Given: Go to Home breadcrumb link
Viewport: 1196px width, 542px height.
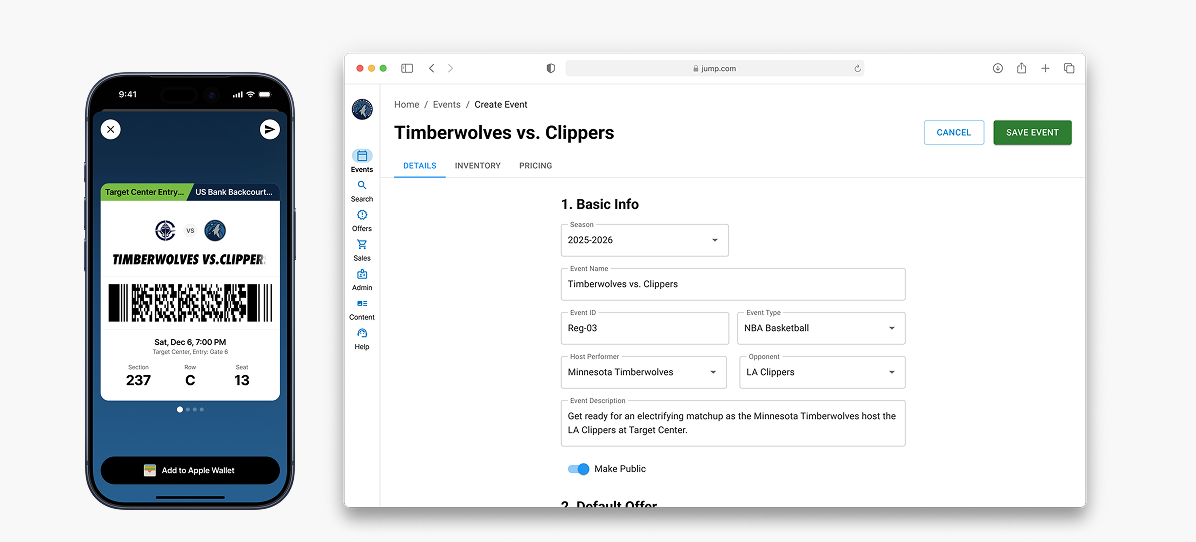Looking at the screenshot, I should (x=407, y=104).
